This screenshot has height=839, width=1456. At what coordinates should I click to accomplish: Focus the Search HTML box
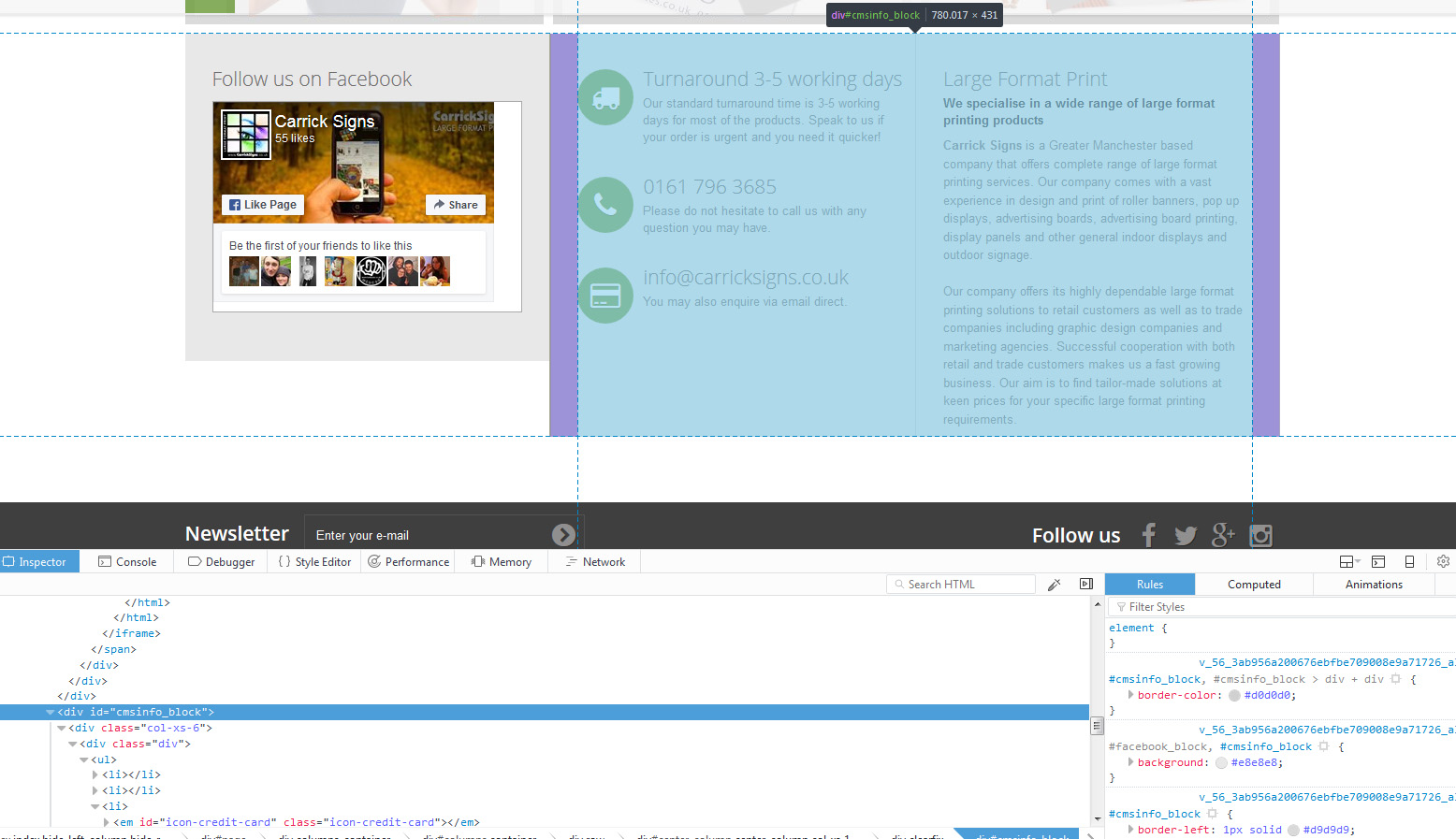click(x=961, y=585)
